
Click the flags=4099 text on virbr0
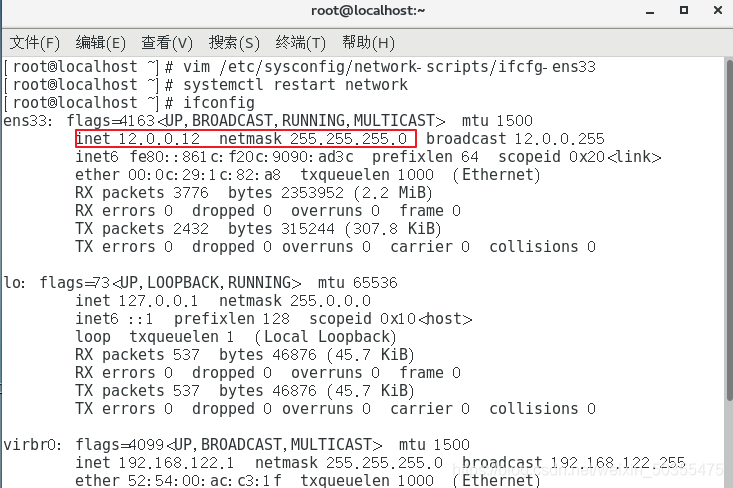[x=120, y=445]
